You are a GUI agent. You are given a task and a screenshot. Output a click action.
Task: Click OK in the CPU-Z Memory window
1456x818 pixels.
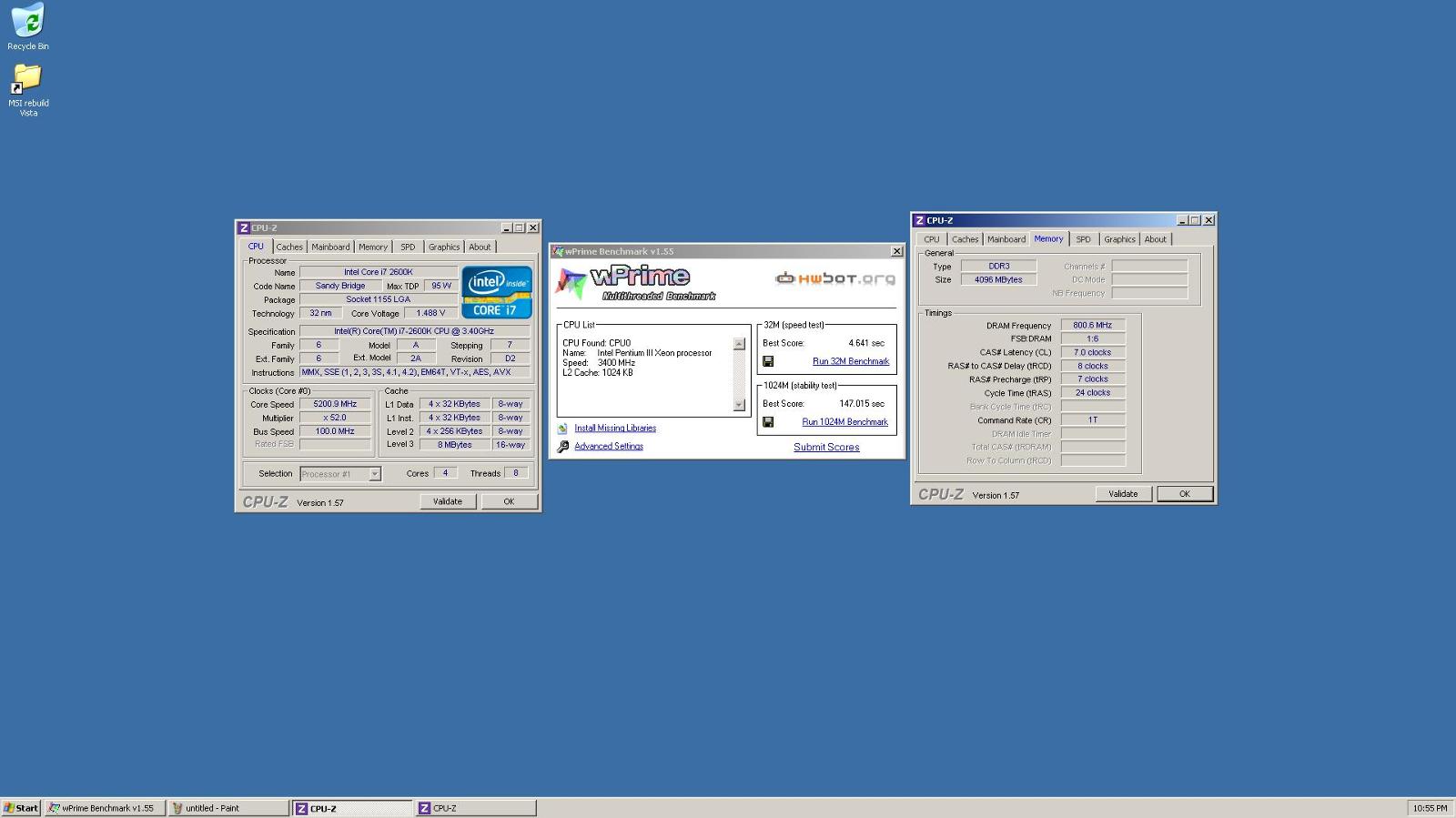(x=1185, y=494)
